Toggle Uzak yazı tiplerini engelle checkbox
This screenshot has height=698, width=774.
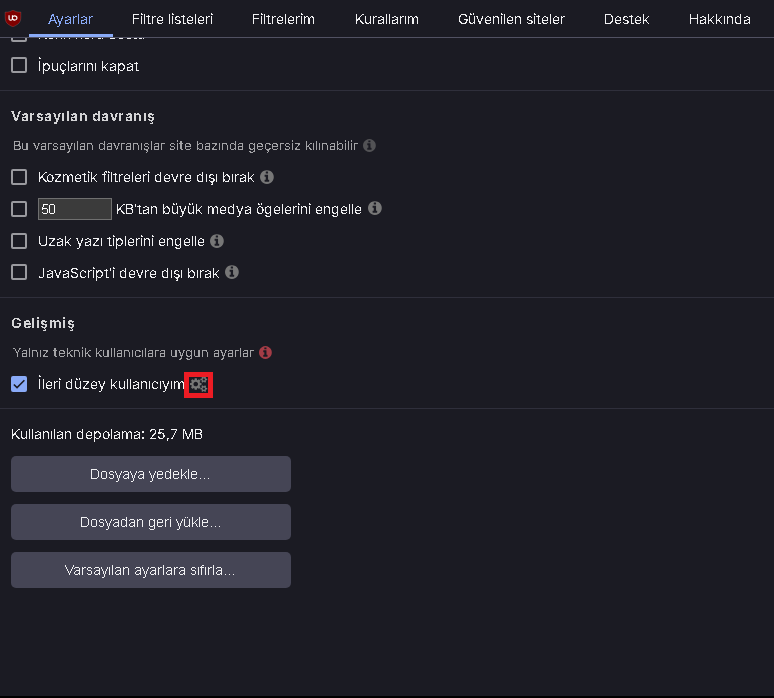tap(19, 241)
